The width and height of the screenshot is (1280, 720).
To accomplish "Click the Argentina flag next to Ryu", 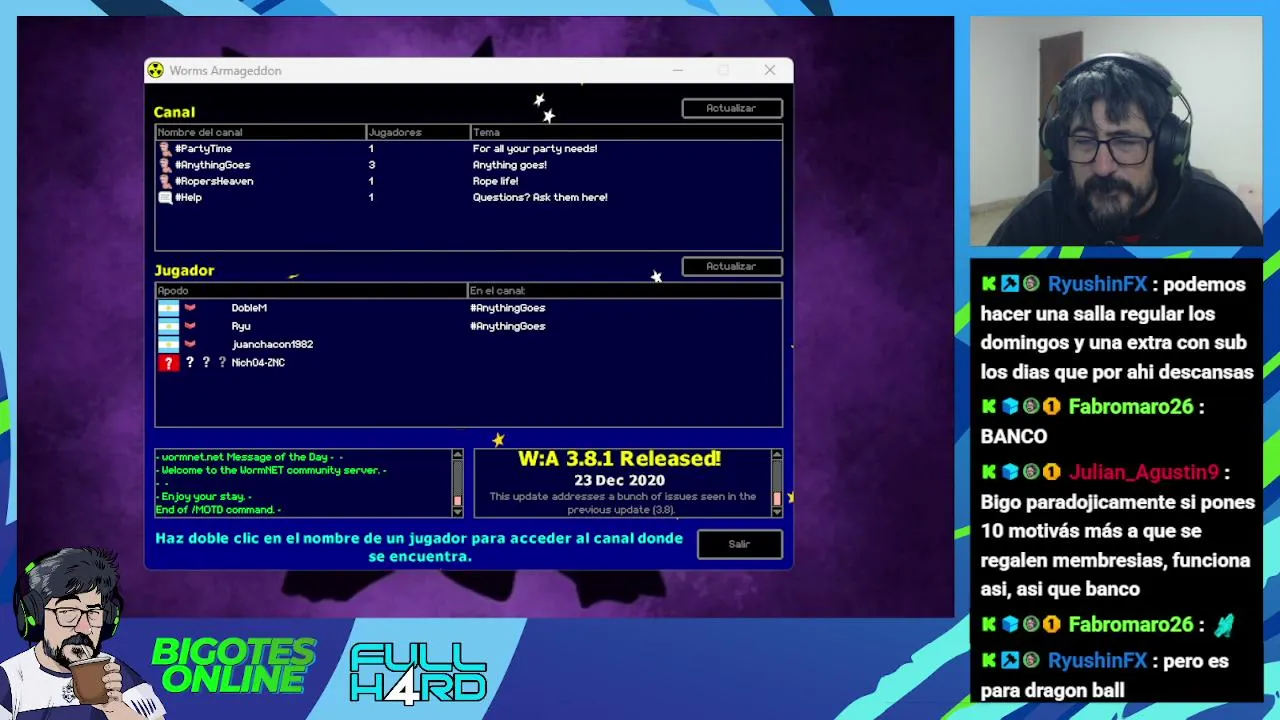I will pyautogui.click(x=168, y=326).
